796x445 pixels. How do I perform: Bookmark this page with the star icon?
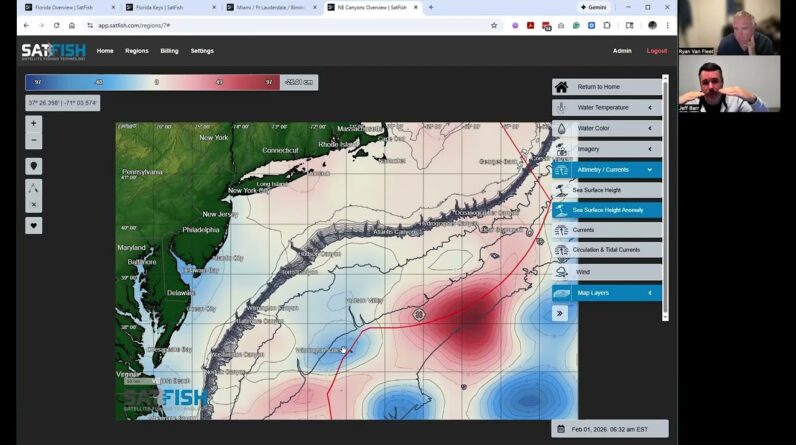coord(494,25)
